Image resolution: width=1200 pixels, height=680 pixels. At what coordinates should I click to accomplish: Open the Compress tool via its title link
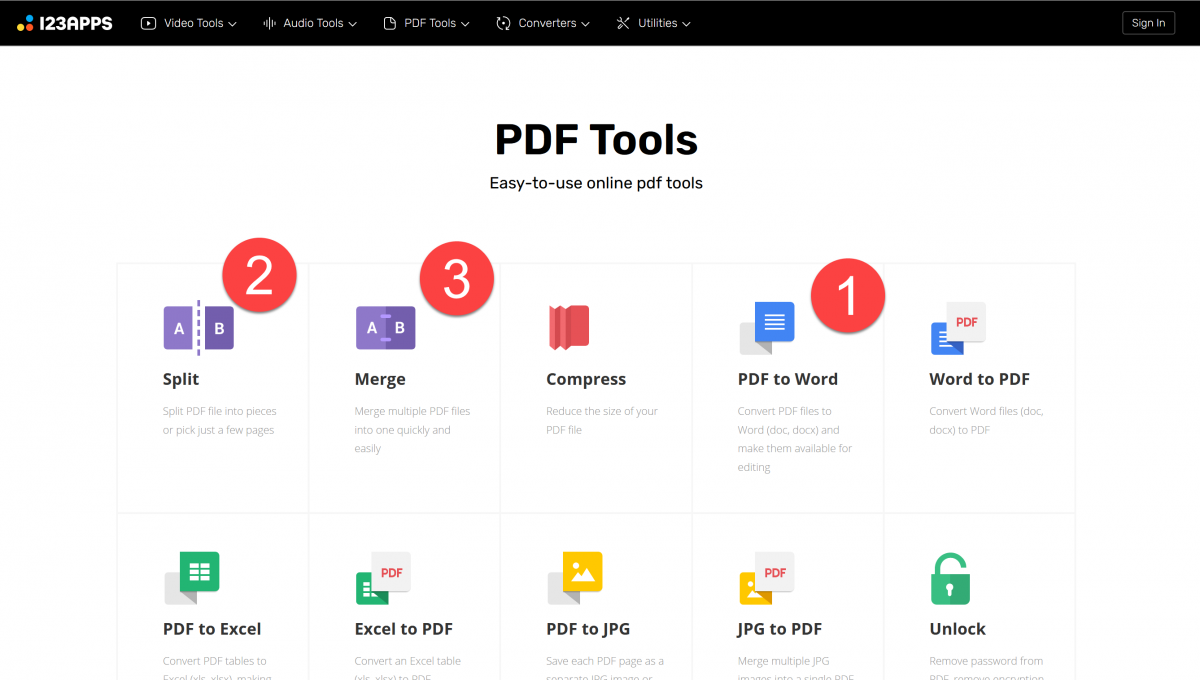(x=586, y=379)
